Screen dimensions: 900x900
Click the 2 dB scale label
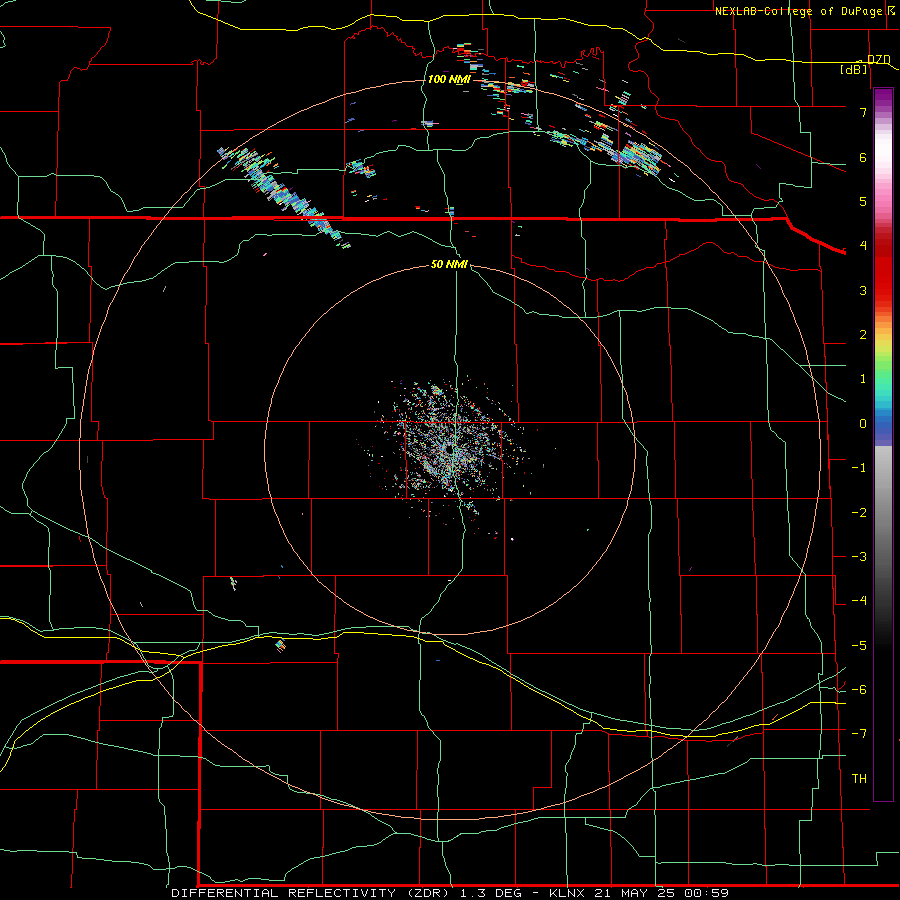pos(863,335)
